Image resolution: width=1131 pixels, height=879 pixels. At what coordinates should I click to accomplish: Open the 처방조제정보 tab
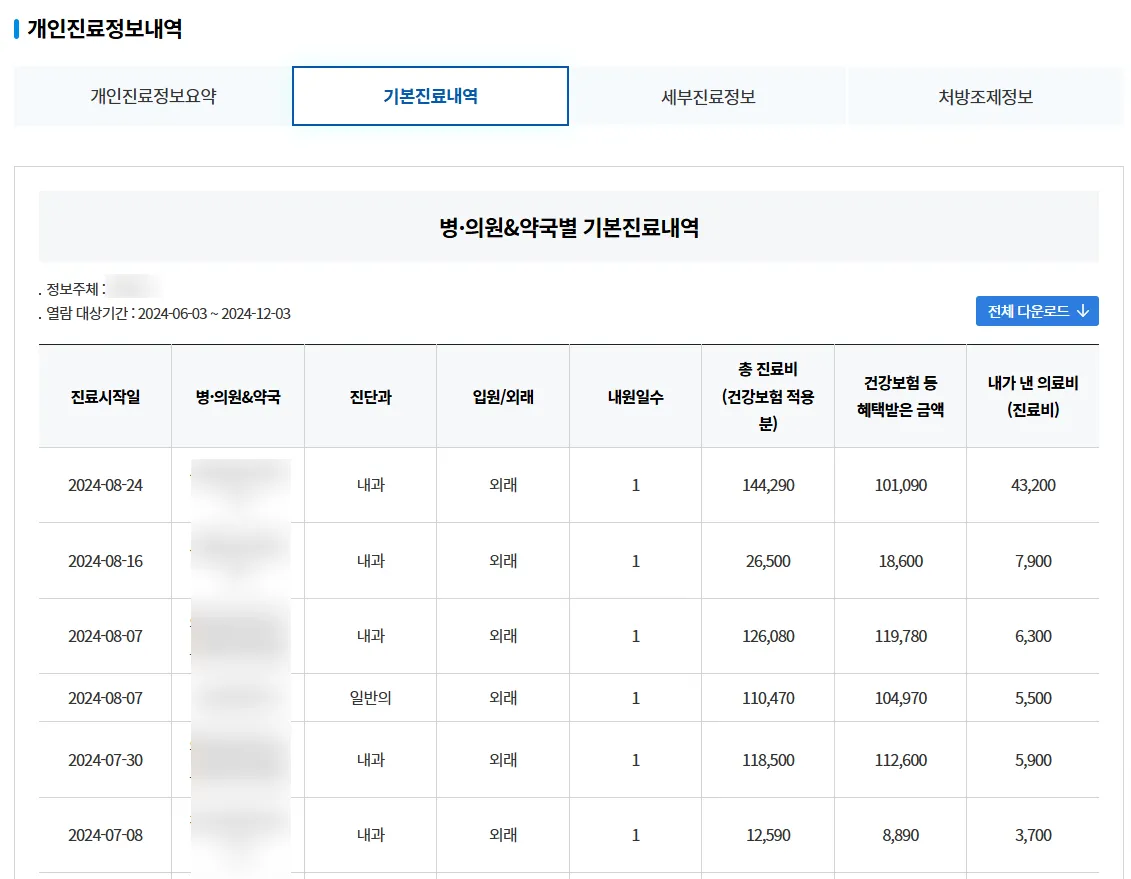[x=986, y=96]
